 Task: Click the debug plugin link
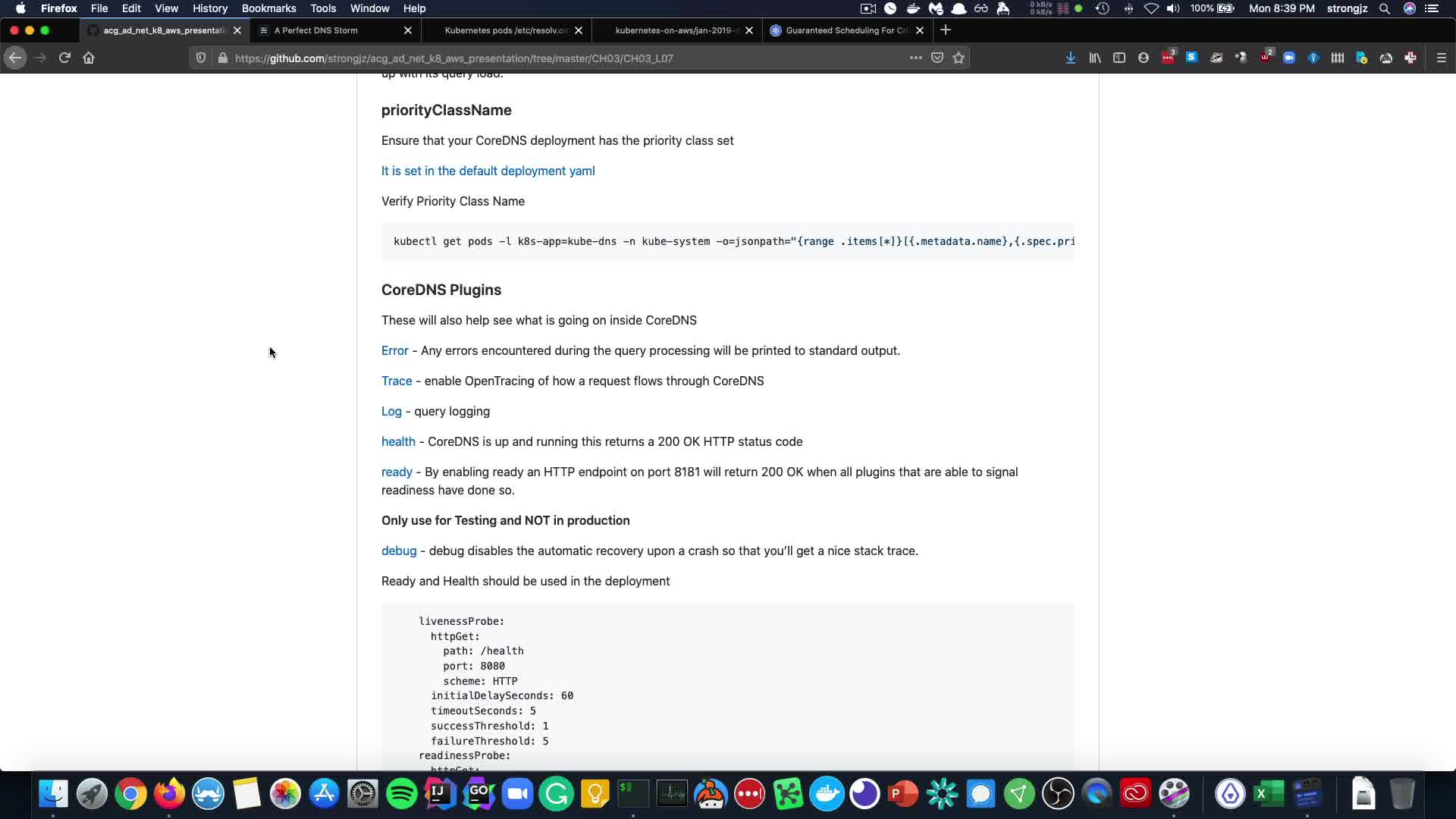398,551
